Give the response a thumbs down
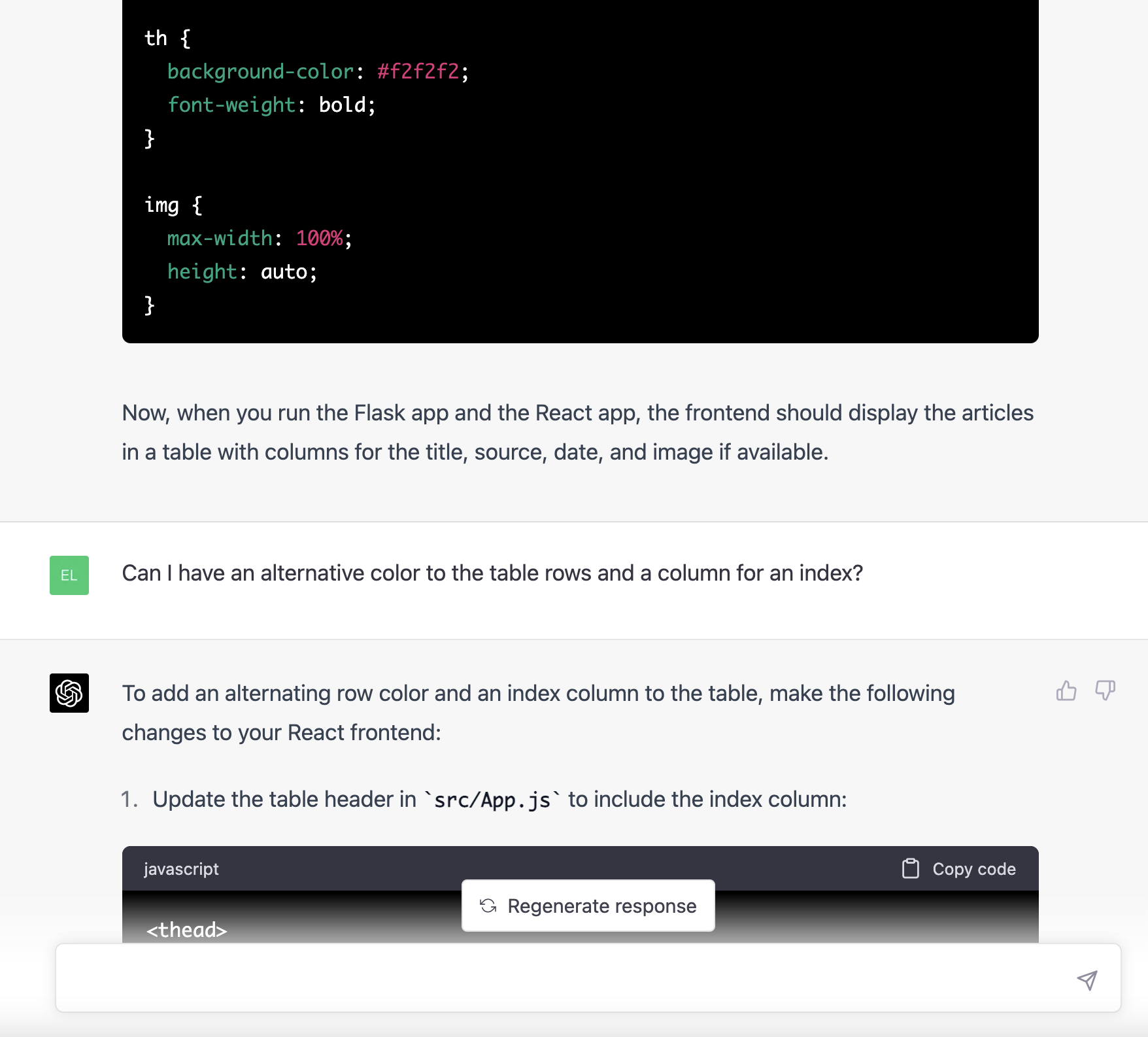The image size is (1148, 1037). click(x=1106, y=691)
